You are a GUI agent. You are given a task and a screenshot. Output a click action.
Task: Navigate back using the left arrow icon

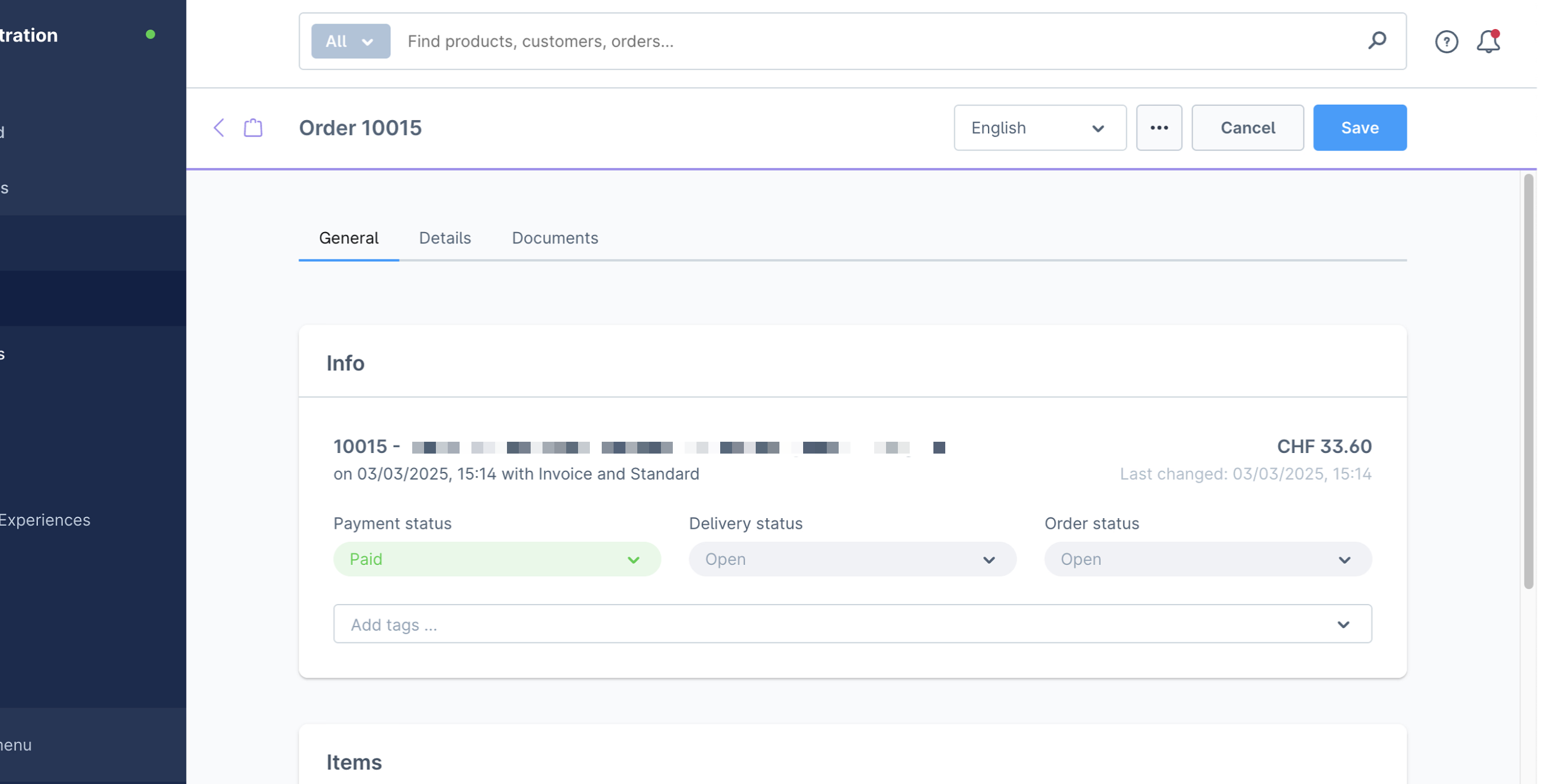219,127
